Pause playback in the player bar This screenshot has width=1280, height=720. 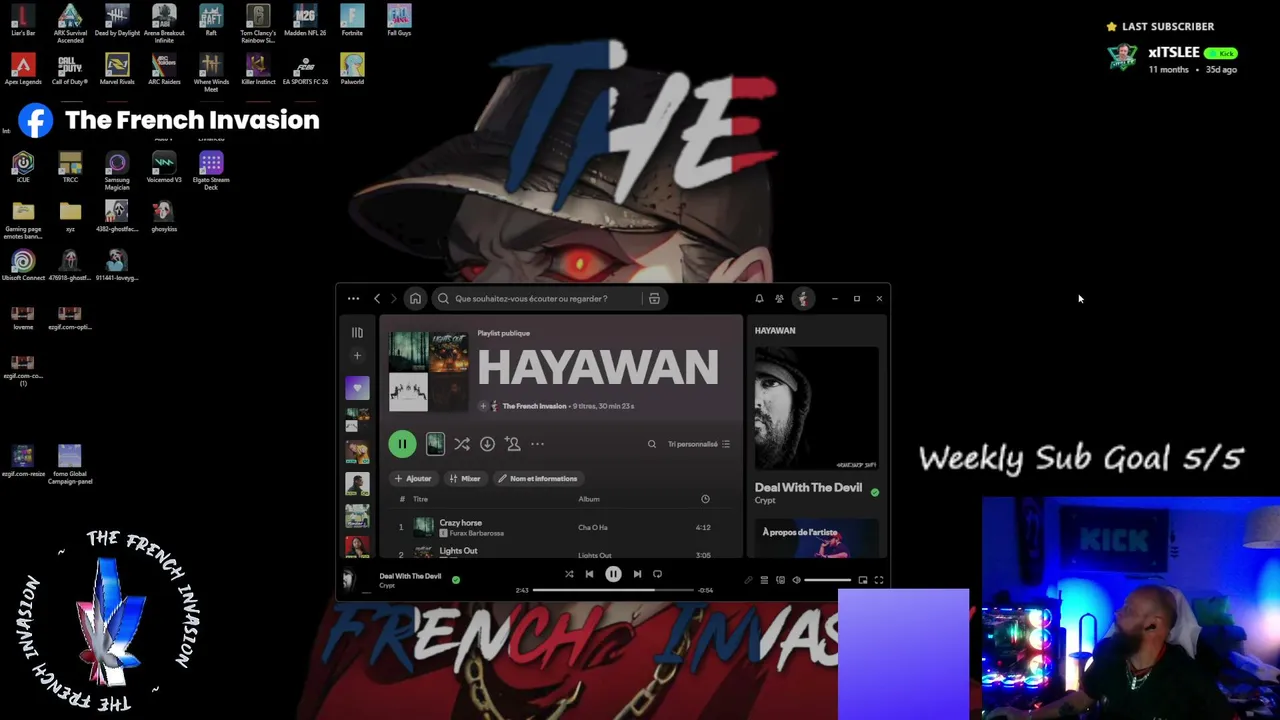tap(613, 574)
